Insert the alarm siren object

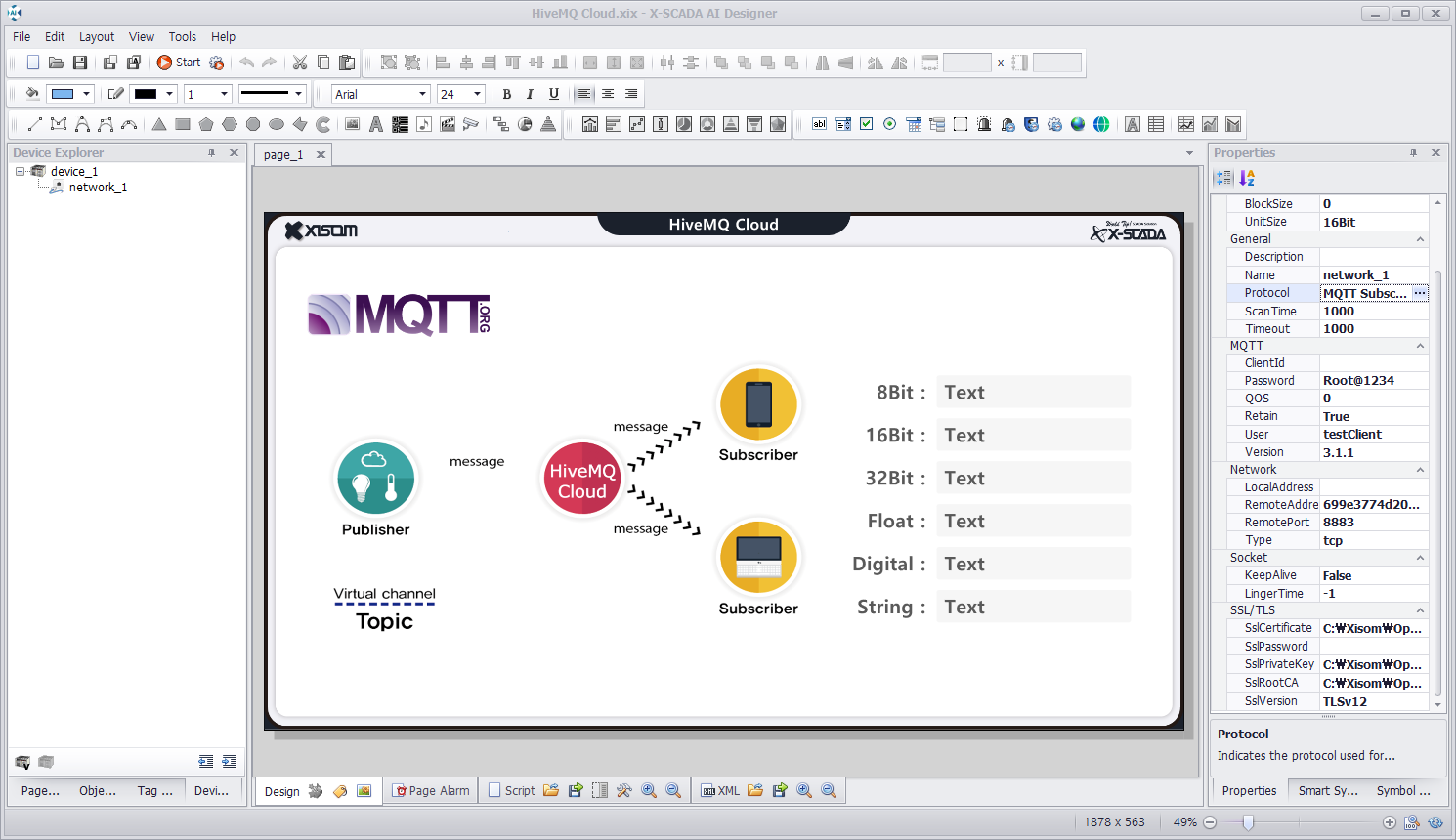click(984, 124)
